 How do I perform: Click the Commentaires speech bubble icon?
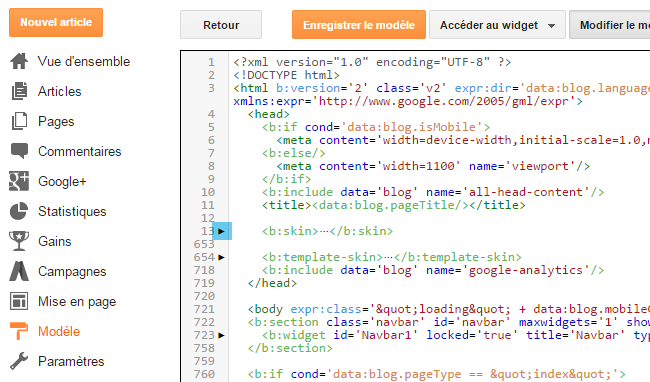19,151
